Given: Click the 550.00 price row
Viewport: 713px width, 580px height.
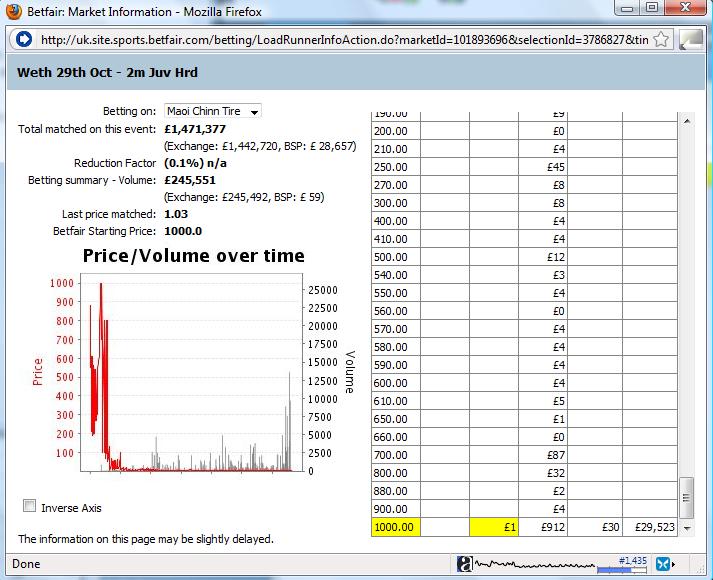Looking at the screenshot, I should pos(524,293).
